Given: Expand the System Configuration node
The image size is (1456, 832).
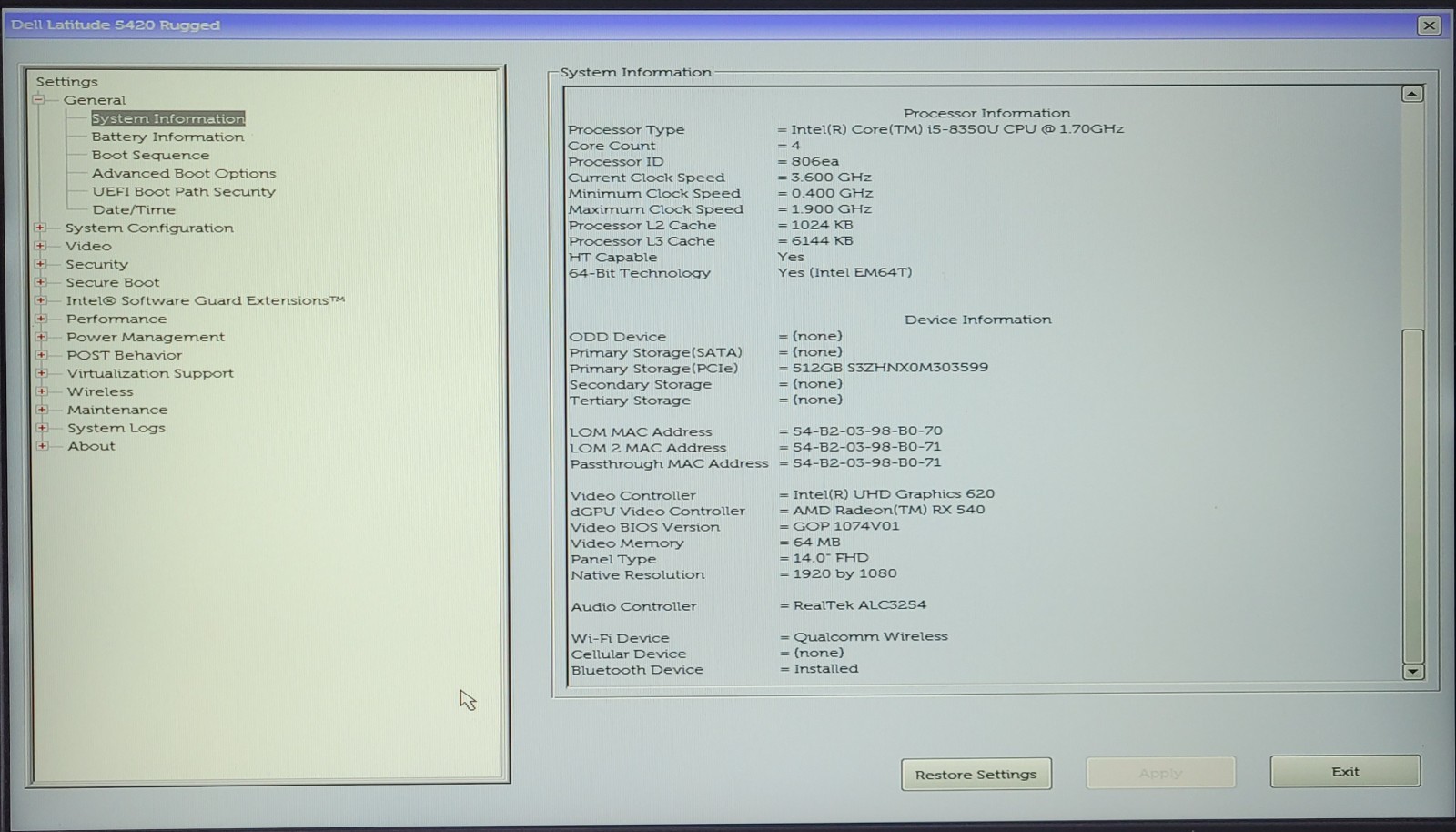Looking at the screenshot, I should click(x=40, y=228).
